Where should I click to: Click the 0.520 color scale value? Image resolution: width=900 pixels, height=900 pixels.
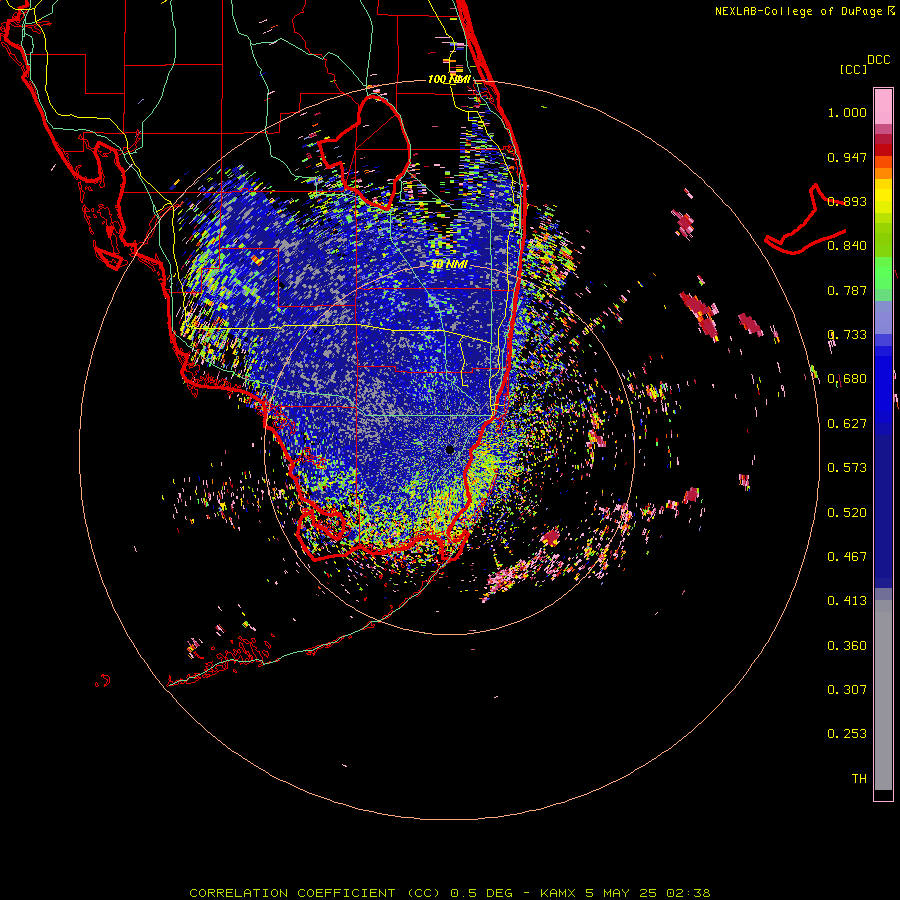847,513
